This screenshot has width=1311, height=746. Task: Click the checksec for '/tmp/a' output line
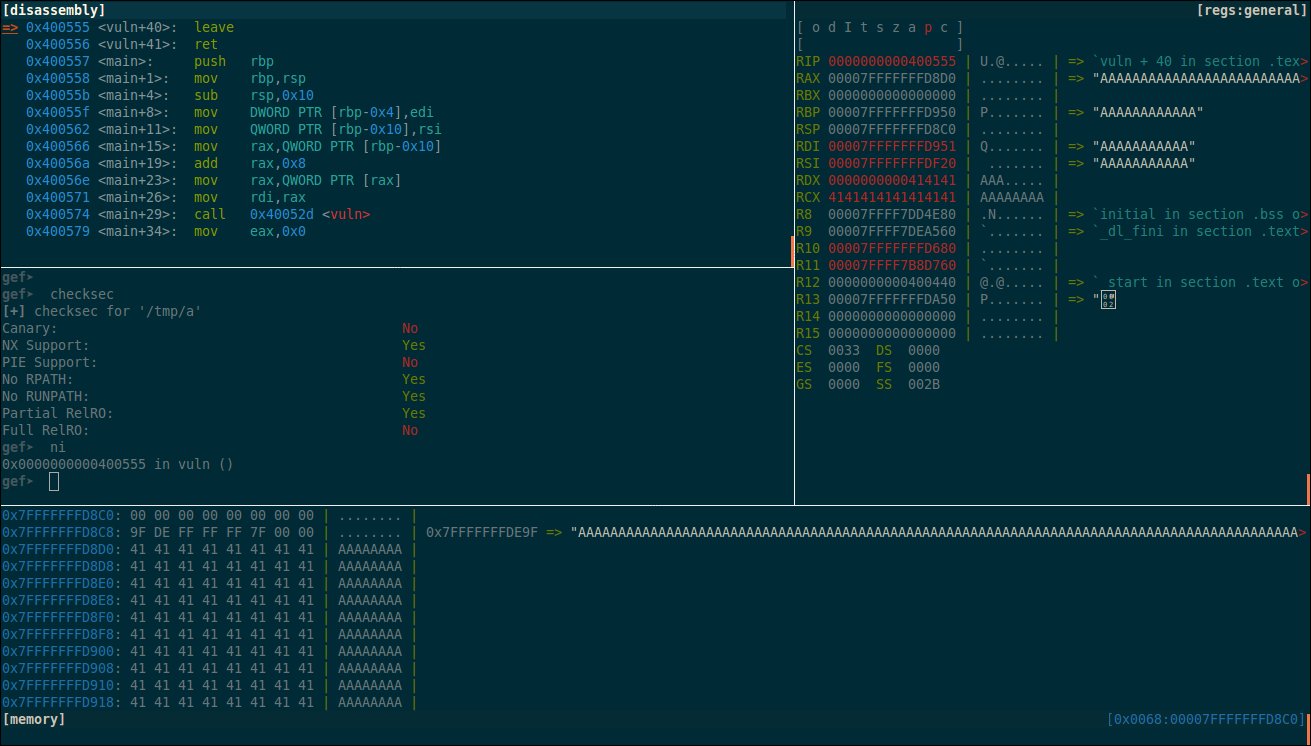click(102, 310)
